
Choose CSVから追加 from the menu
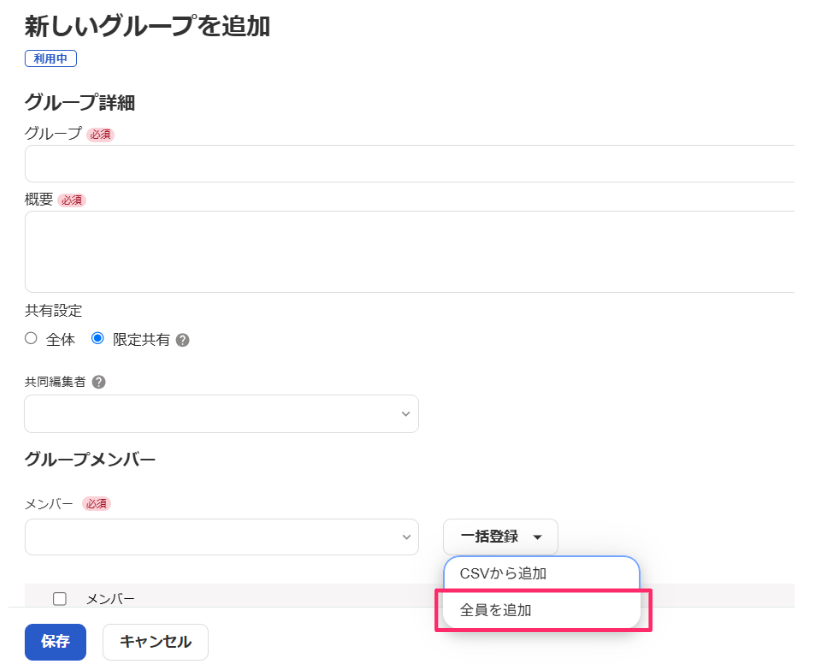[x=542, y=573]
